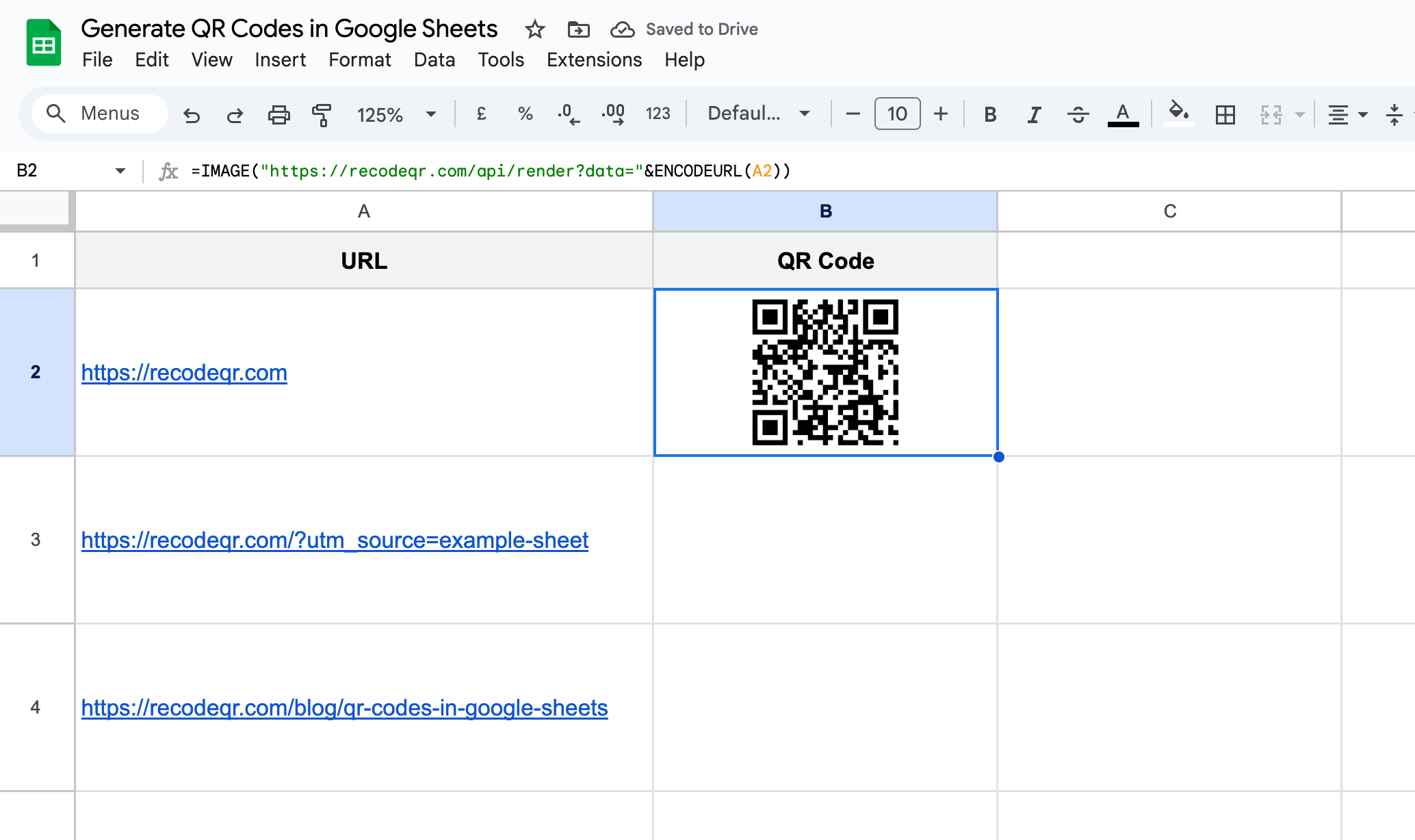Toggle italic formatting
This screenshot has height=840, width=1415.
(x=1033, y=114)
